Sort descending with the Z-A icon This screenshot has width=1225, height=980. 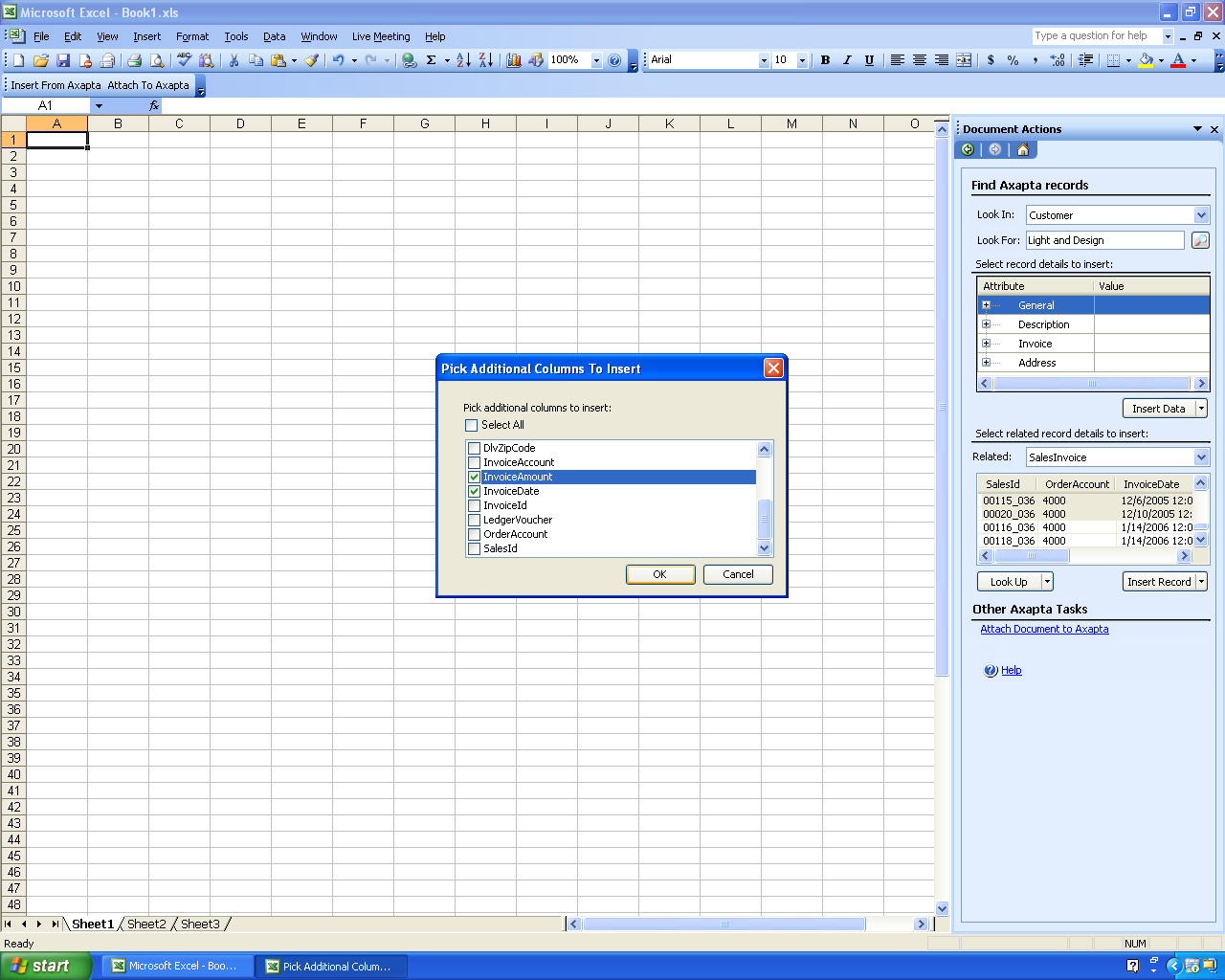click(486, 60)
